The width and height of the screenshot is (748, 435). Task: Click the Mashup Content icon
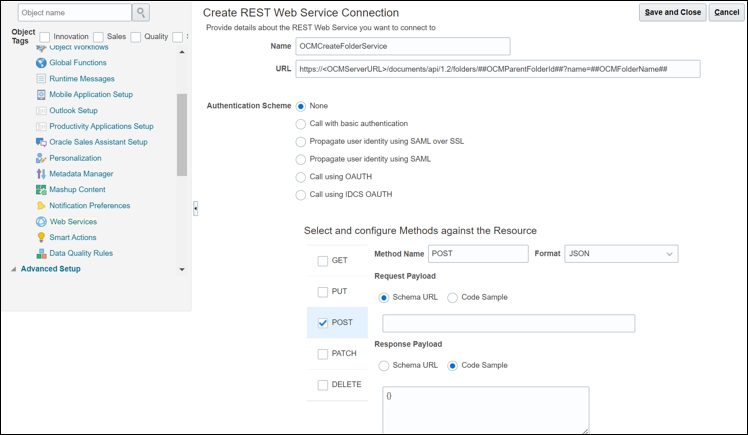[x=41, y=190]
